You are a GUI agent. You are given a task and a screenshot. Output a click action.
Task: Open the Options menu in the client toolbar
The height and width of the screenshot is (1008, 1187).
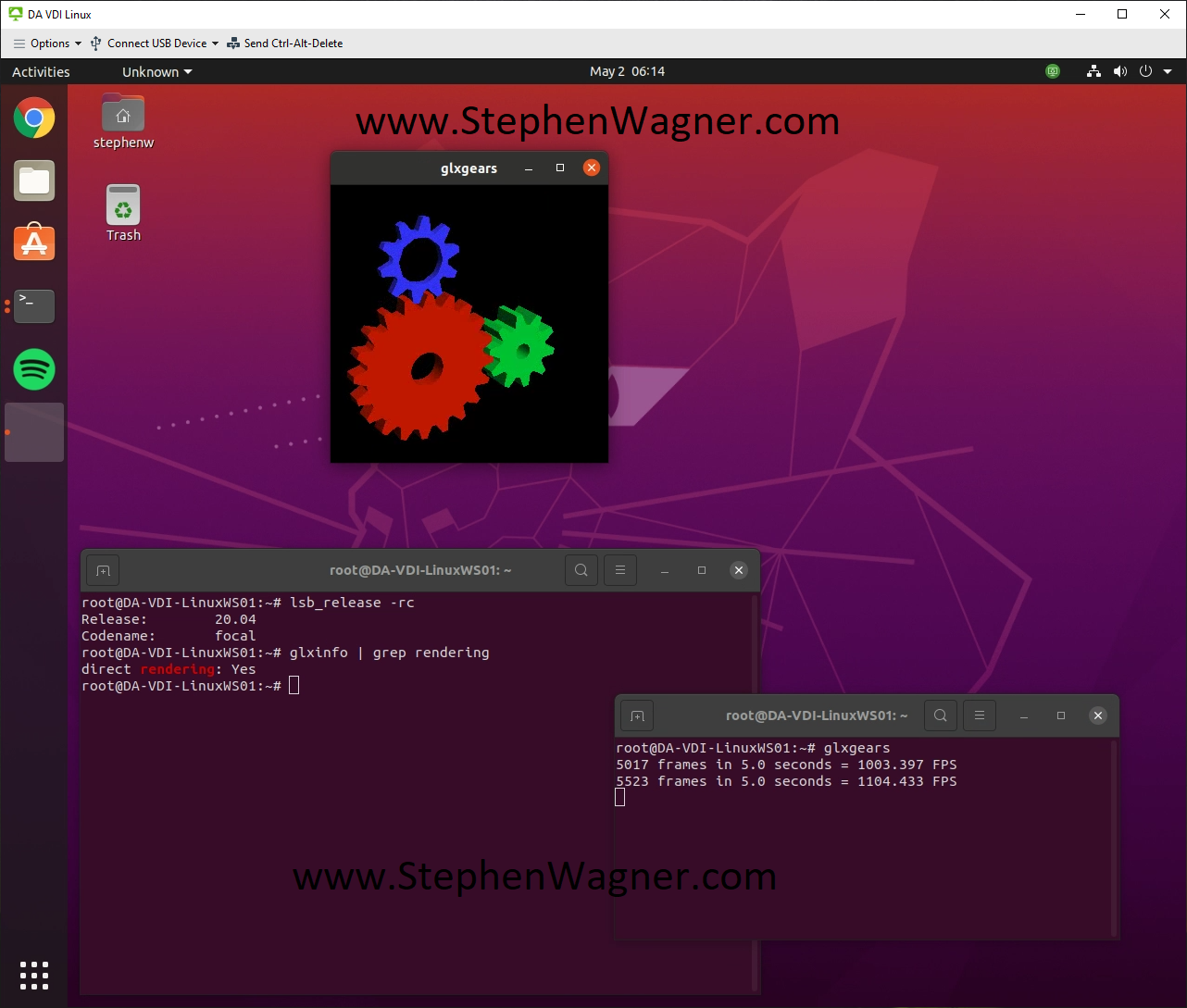point(45,43)
